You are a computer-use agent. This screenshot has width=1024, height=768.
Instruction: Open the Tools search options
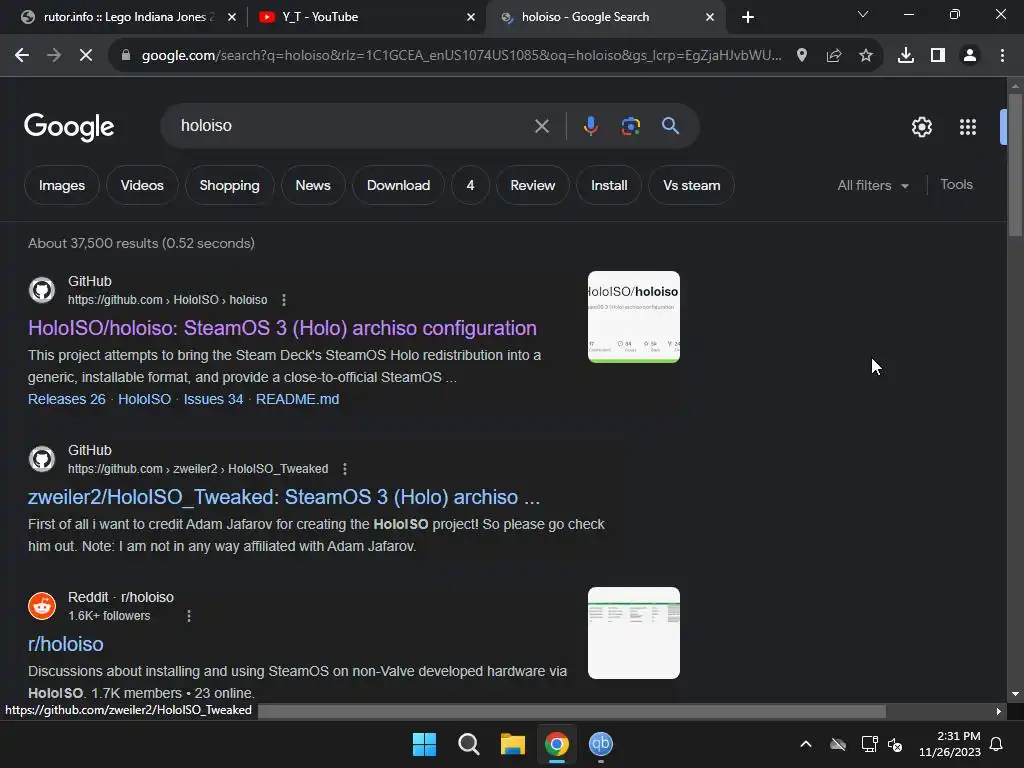coord(956,185)
